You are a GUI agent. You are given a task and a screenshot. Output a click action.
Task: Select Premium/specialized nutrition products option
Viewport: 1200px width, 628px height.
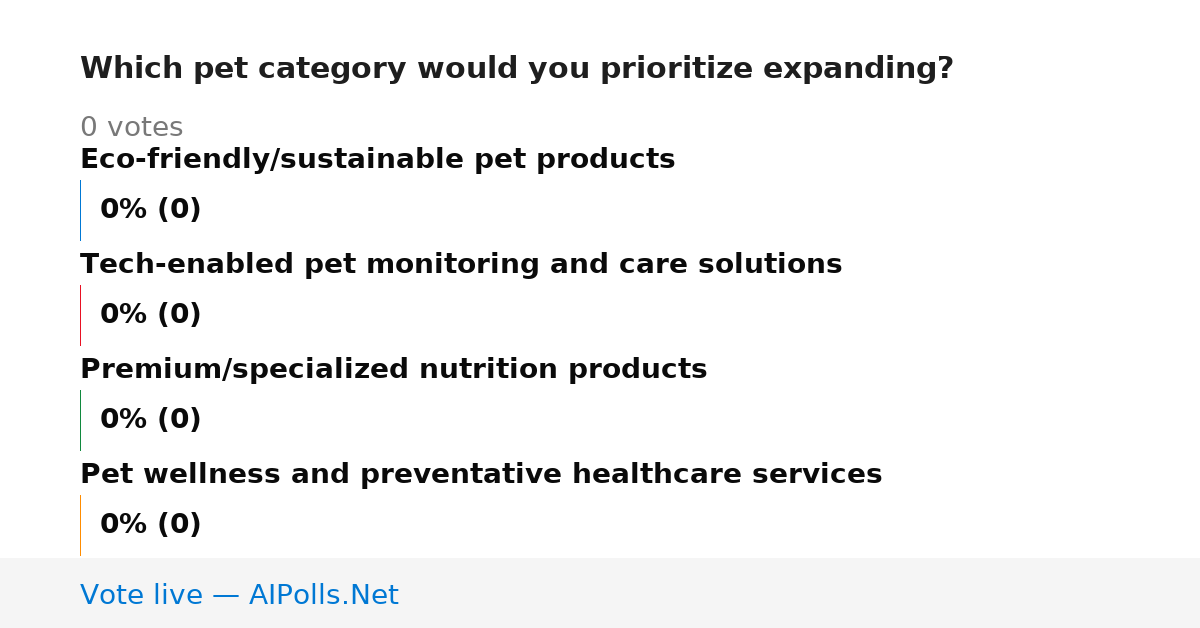(x=393, y=370)
